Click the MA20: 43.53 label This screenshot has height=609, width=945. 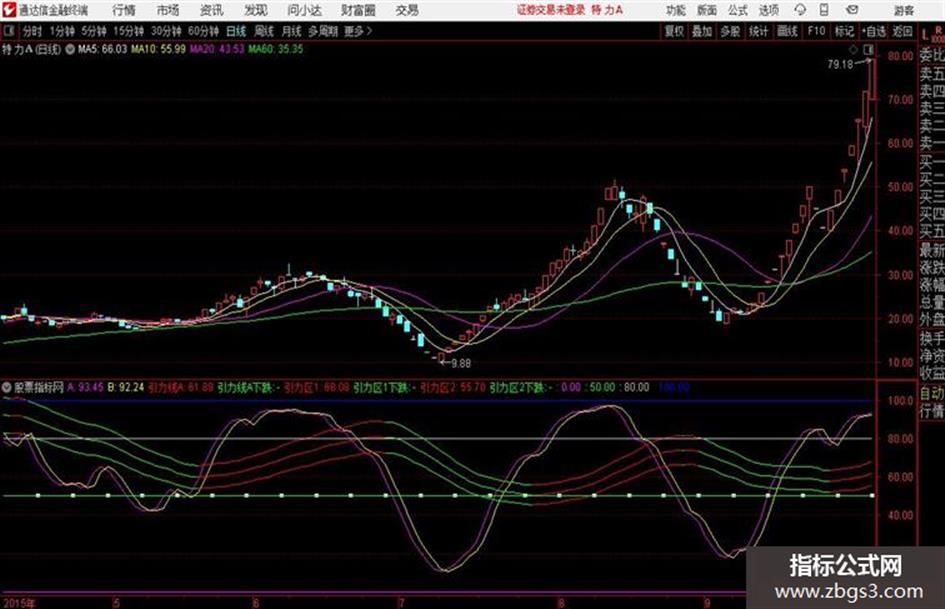point(217,49)
